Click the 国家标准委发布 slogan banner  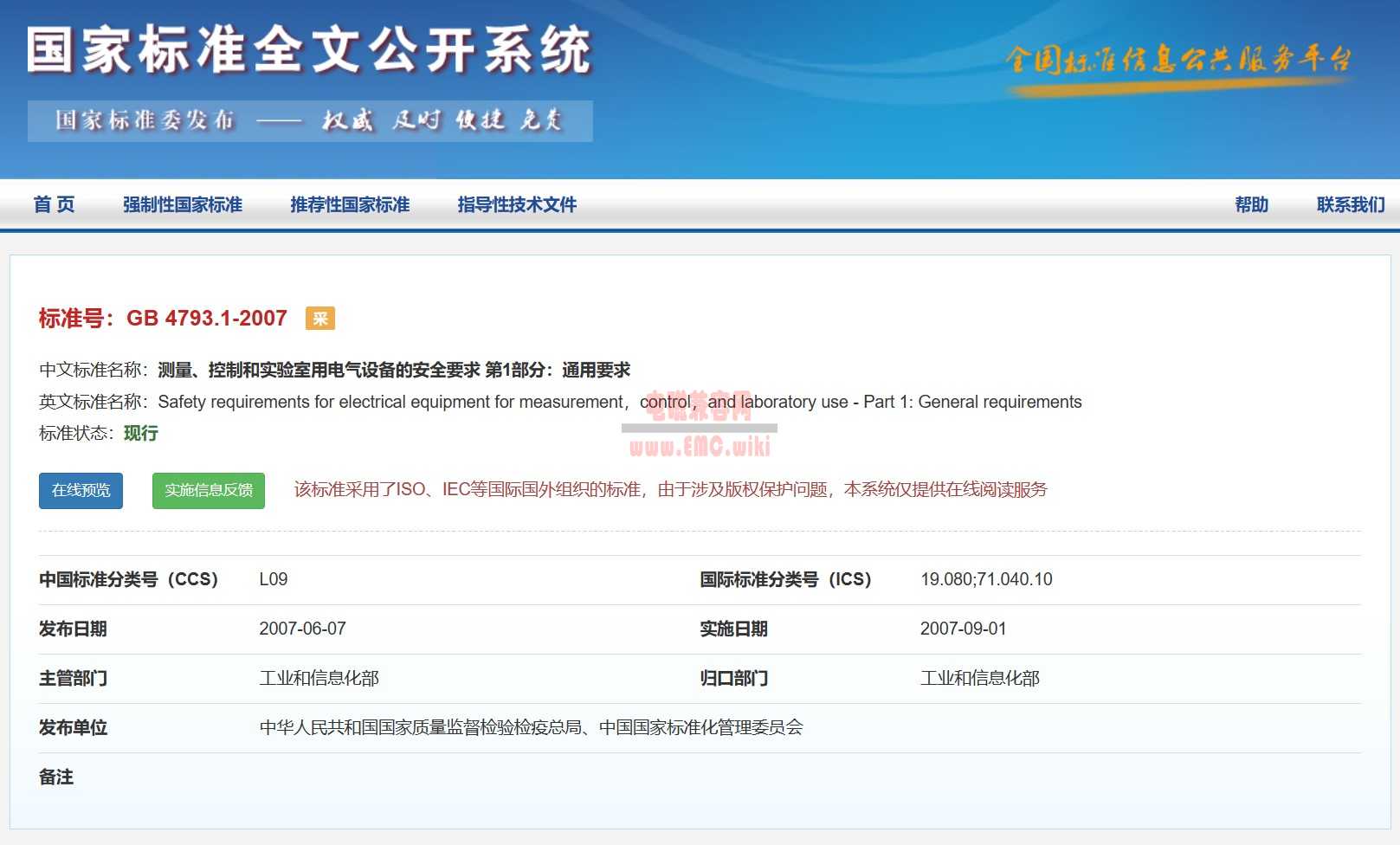pyautogui.click(x=310, y=120)
